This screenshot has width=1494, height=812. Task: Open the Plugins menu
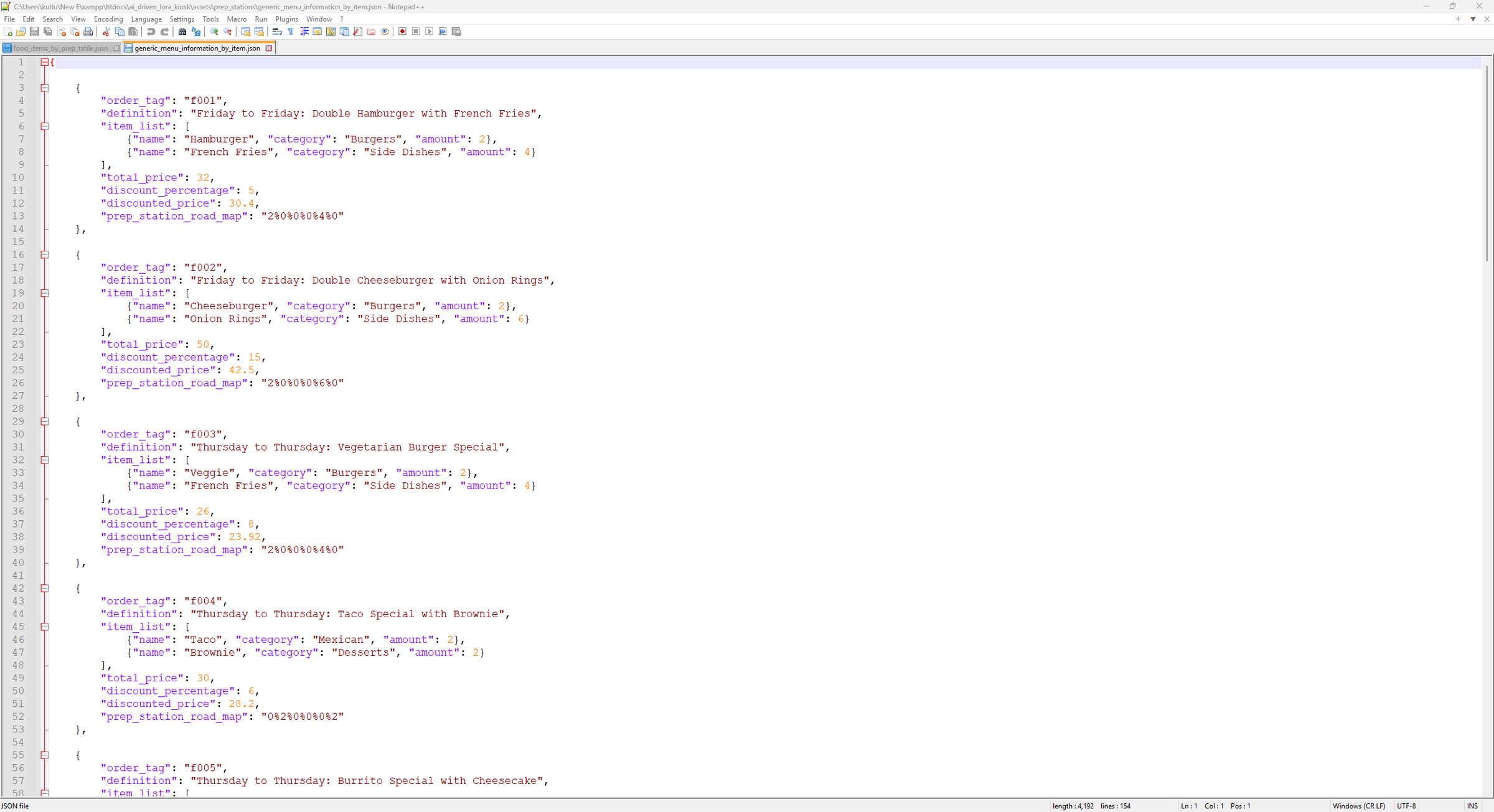pyautogui.click(x=287, y=19)
